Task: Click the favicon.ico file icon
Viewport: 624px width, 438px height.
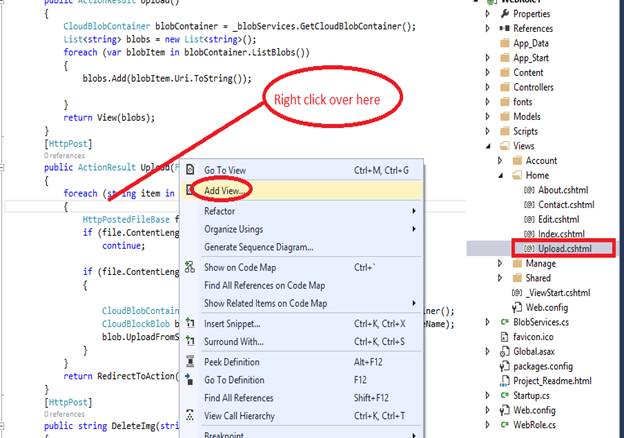Action: (504, 337)
